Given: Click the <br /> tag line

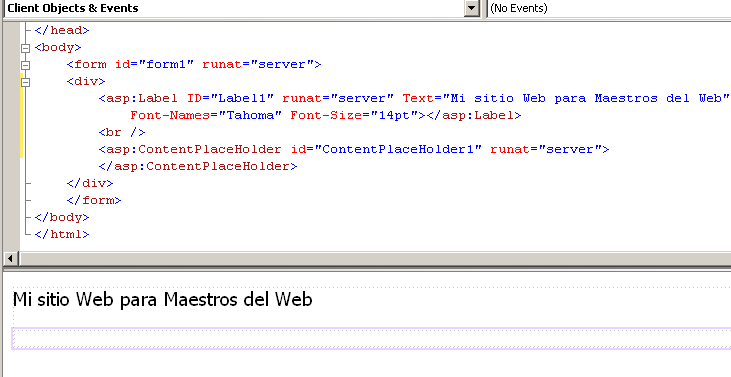Looking at the screenshot, I should (x=122, y=132).
